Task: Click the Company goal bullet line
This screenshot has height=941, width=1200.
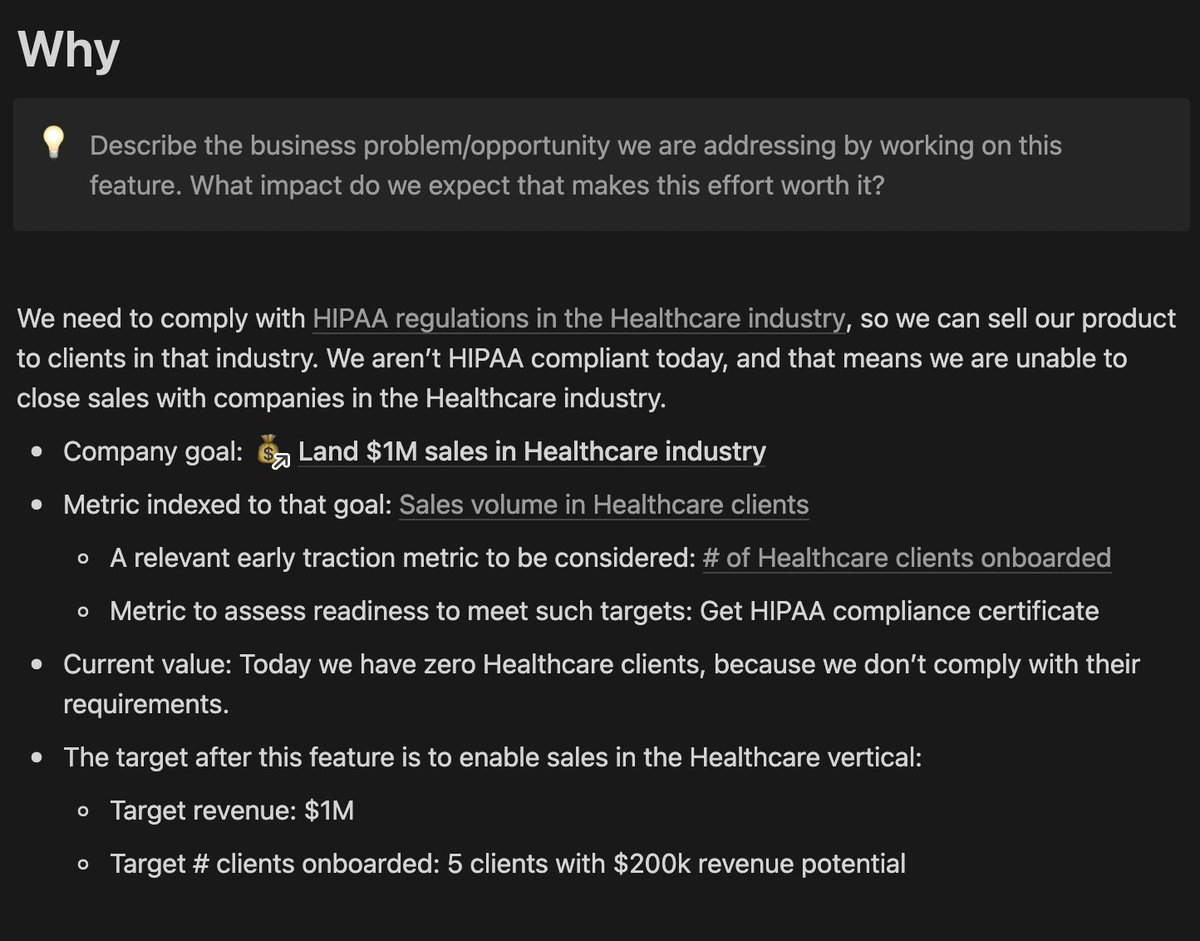Action: coord(415,452)
